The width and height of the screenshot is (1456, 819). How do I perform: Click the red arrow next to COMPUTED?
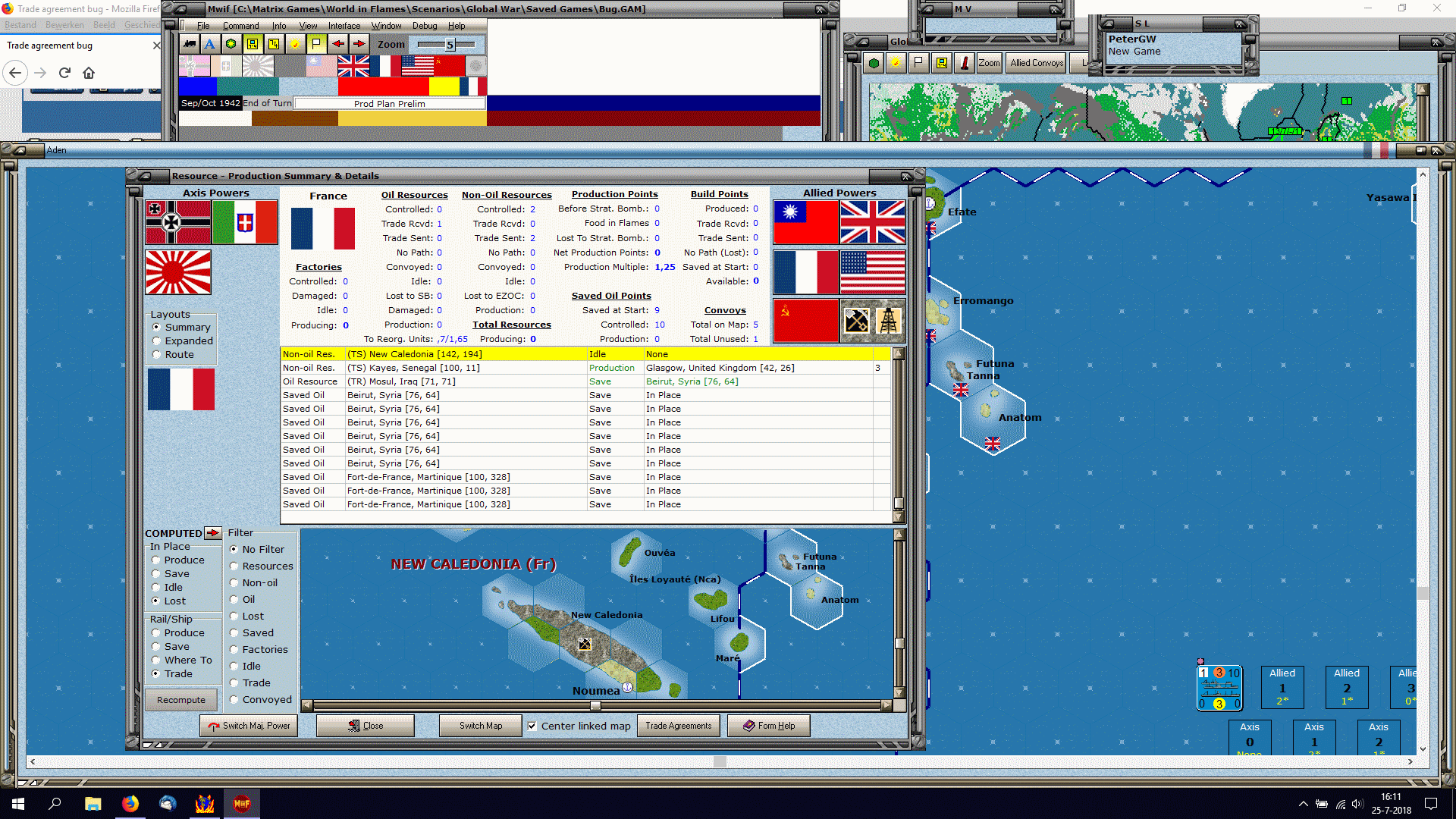tap(213, 533)
